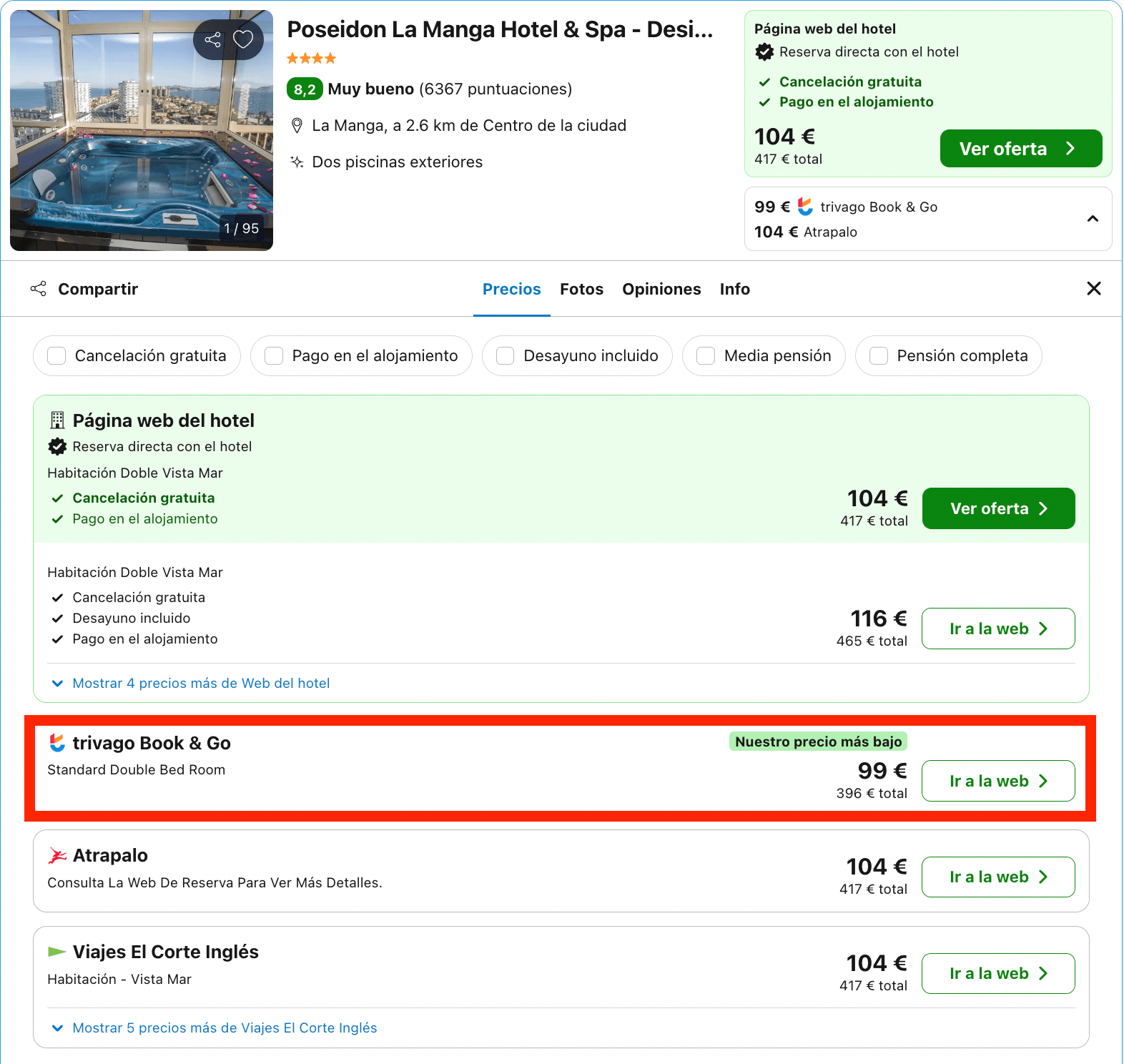Click Ver oferta in top summary card

[x=1021, y=149]
